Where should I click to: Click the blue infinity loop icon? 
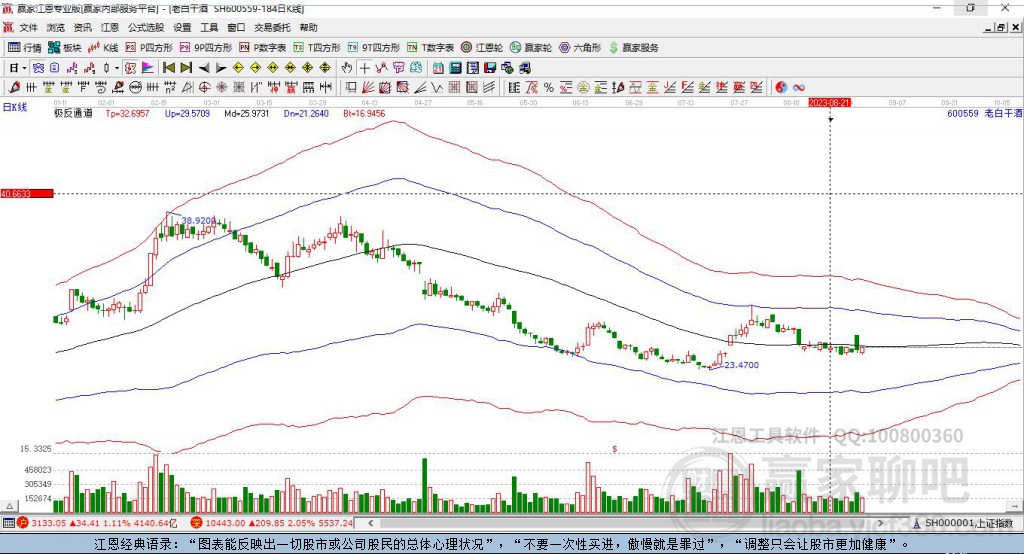(799, 88)
